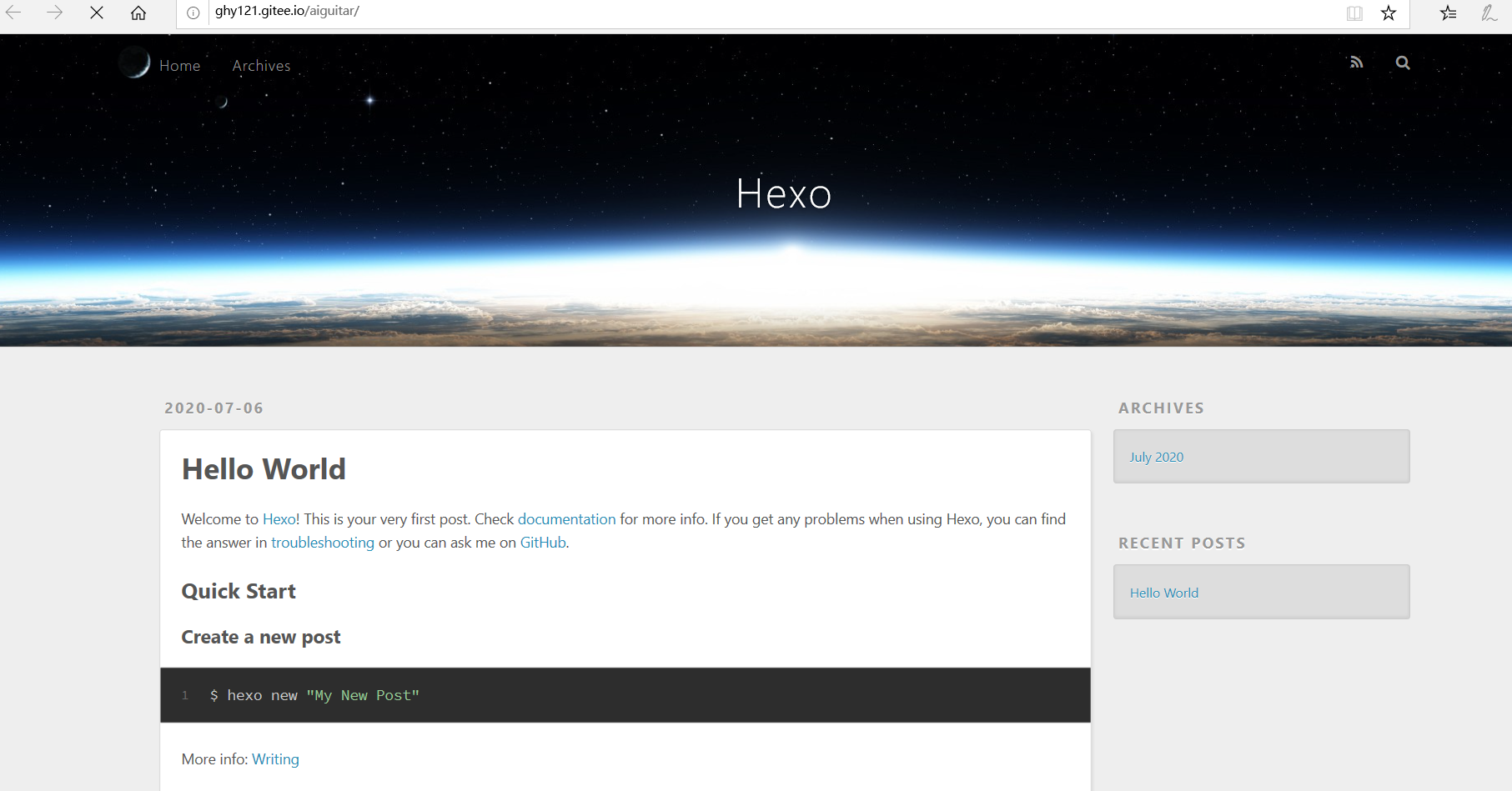Stop page loading with the X button
Screen dimensions: 1512x791
[x=97, y=13]
